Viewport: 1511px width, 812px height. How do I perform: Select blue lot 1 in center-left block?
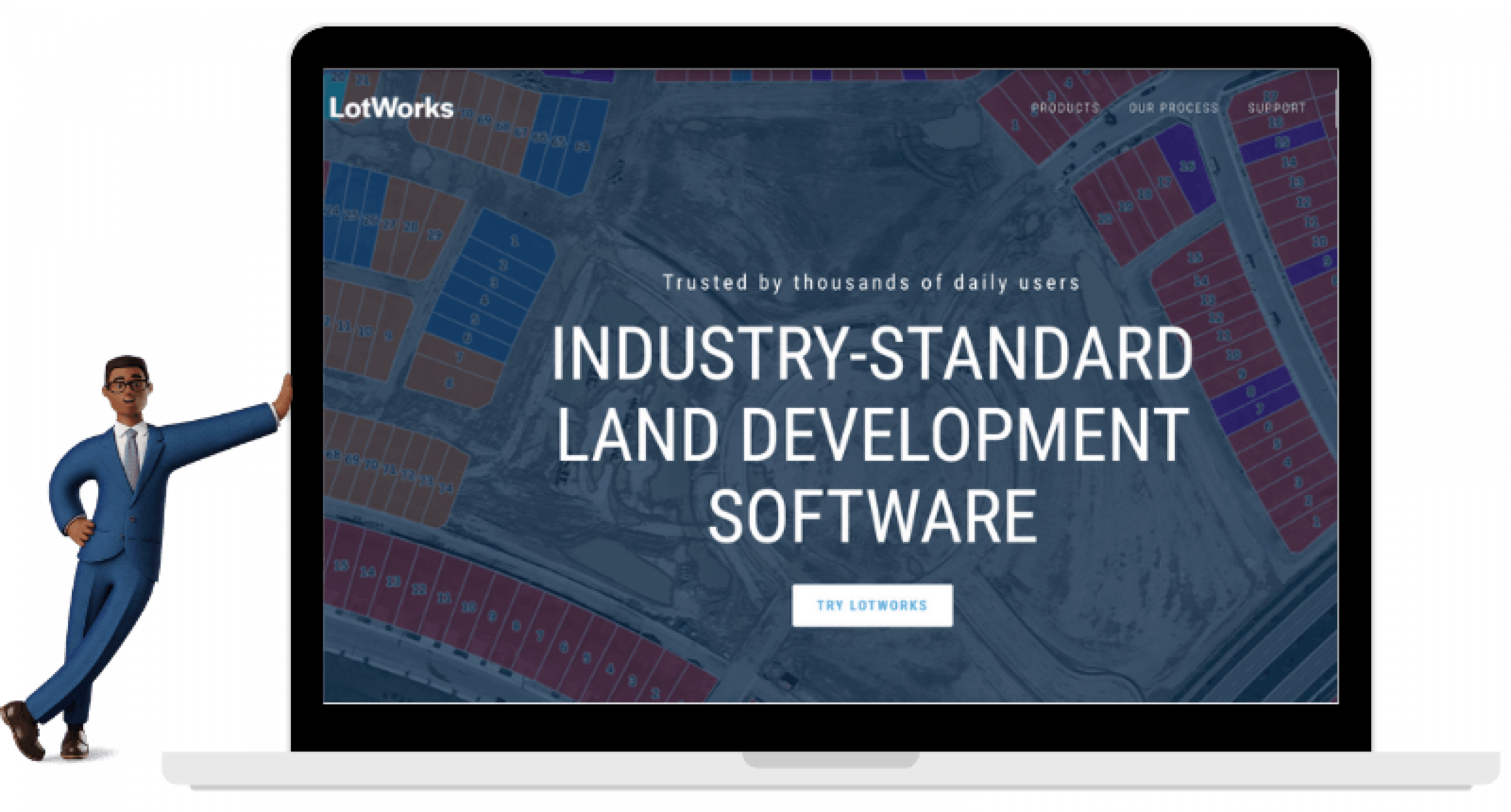pos(514,241)
